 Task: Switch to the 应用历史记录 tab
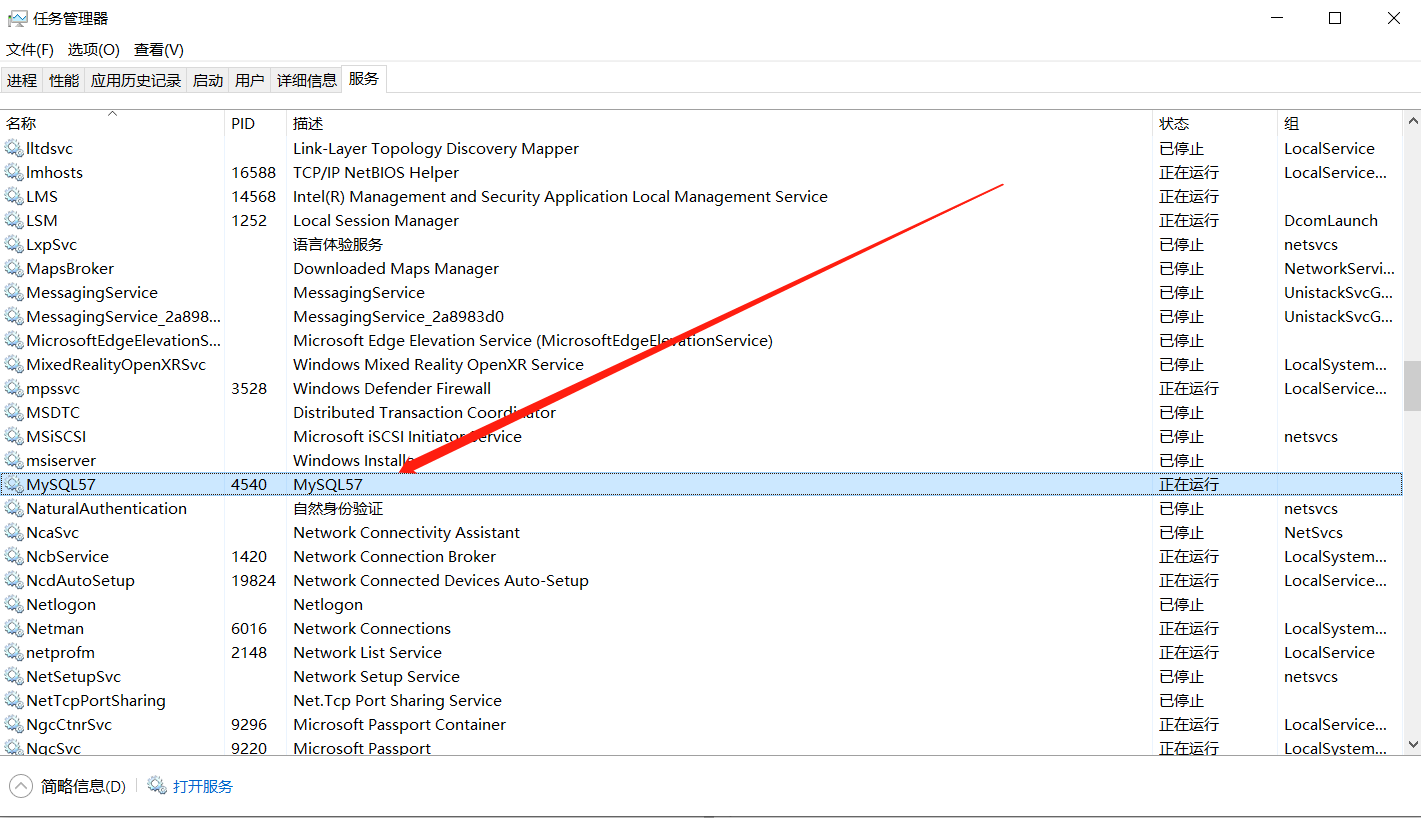pyautogui.click(x=136, y=80)
